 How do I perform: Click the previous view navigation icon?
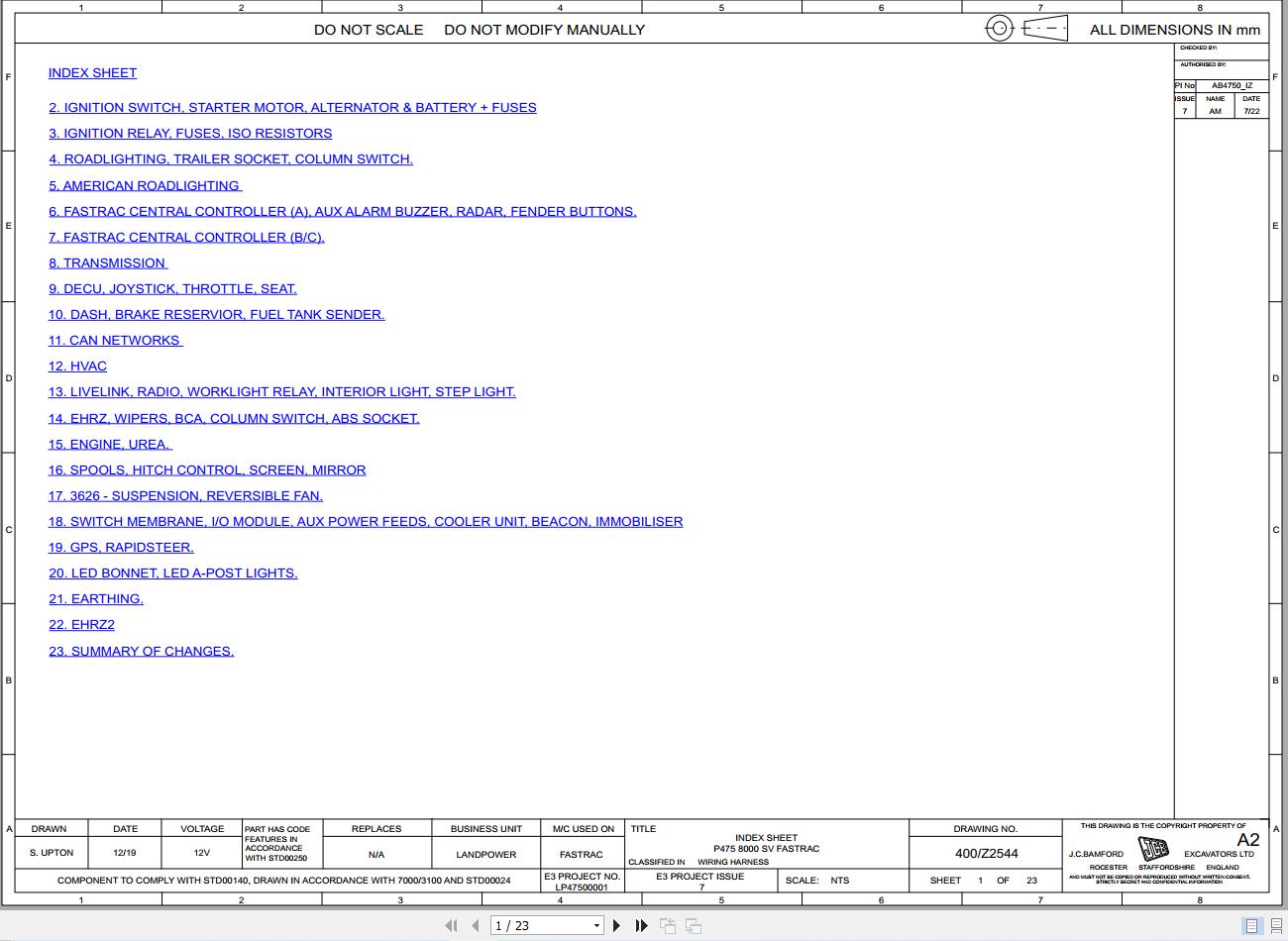pos(668,925)
